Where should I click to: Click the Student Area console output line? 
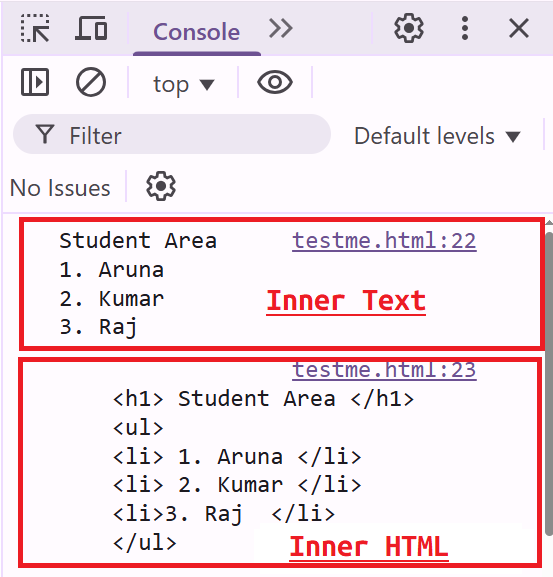(x=138, y=241)
